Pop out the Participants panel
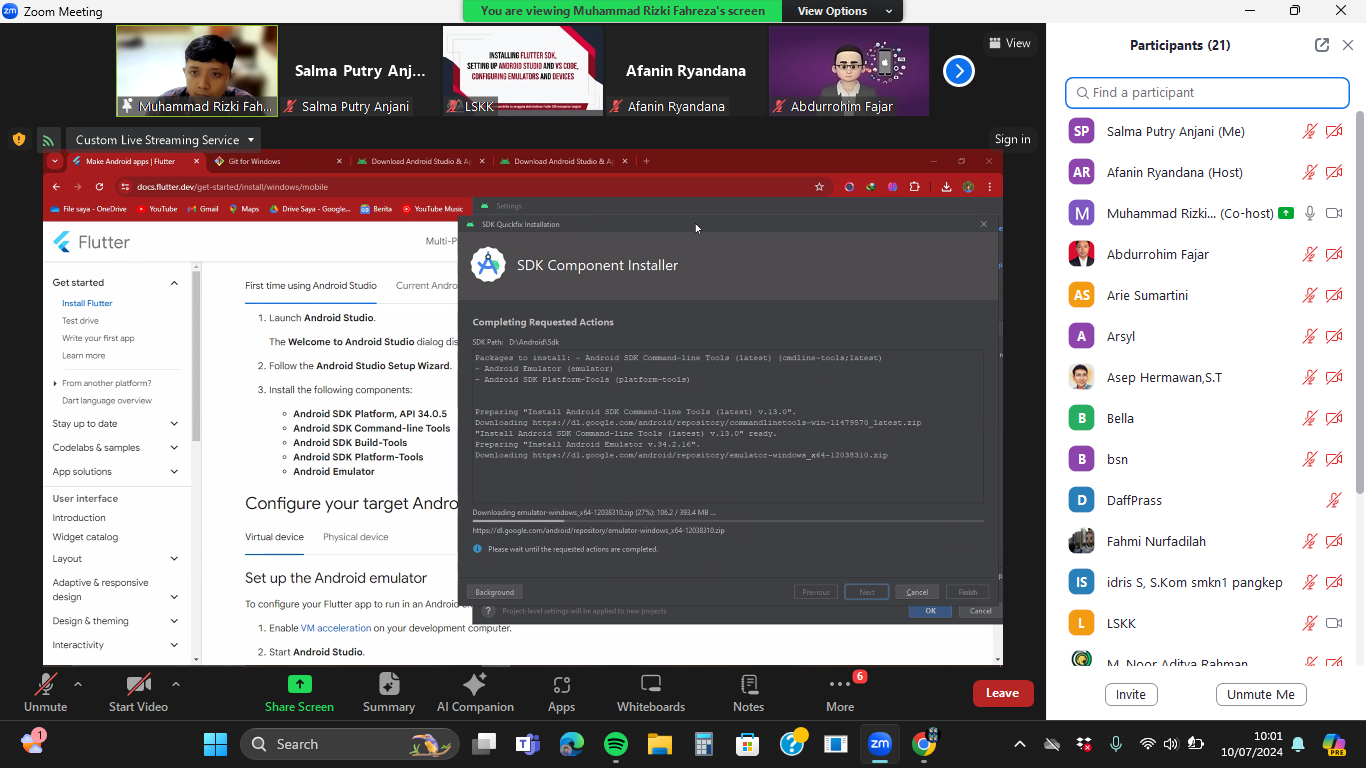The width and height of the screenshot is (1366, 768). [x=1322, y=45]
